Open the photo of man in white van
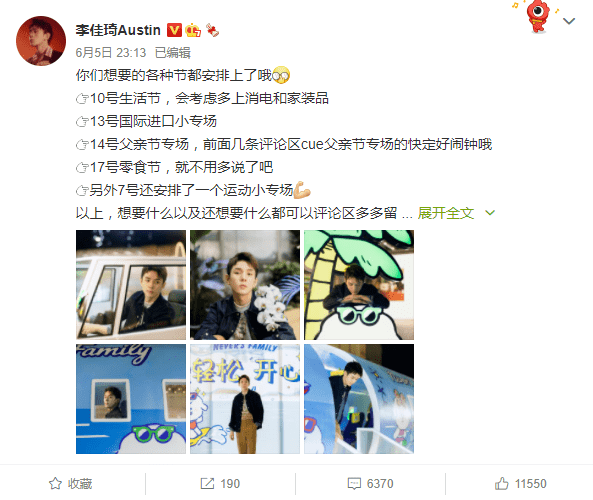 point(131,285)
